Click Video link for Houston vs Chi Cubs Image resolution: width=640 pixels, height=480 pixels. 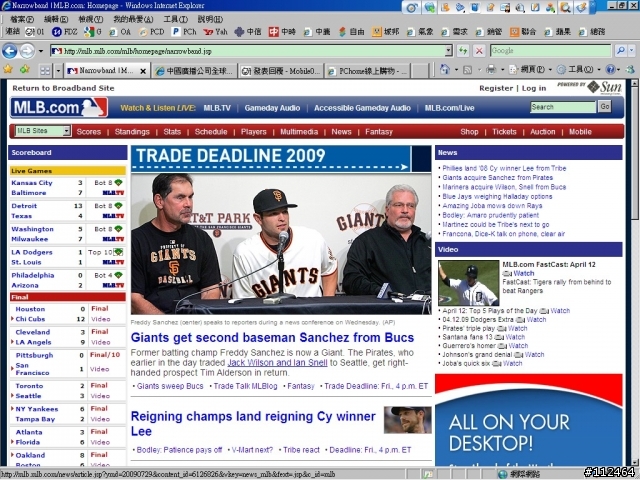100,319
